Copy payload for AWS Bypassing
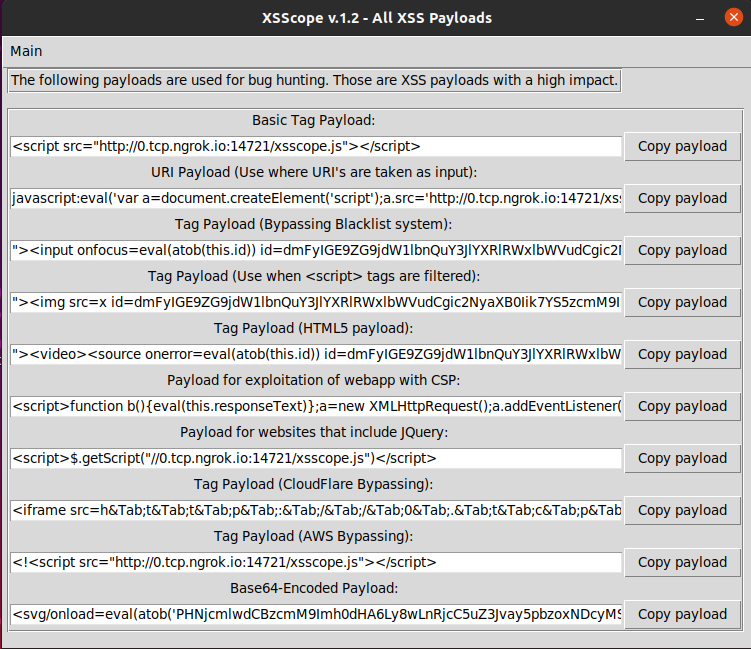The width and height of the screenshot is (751, 649). [x=682, y=562]
